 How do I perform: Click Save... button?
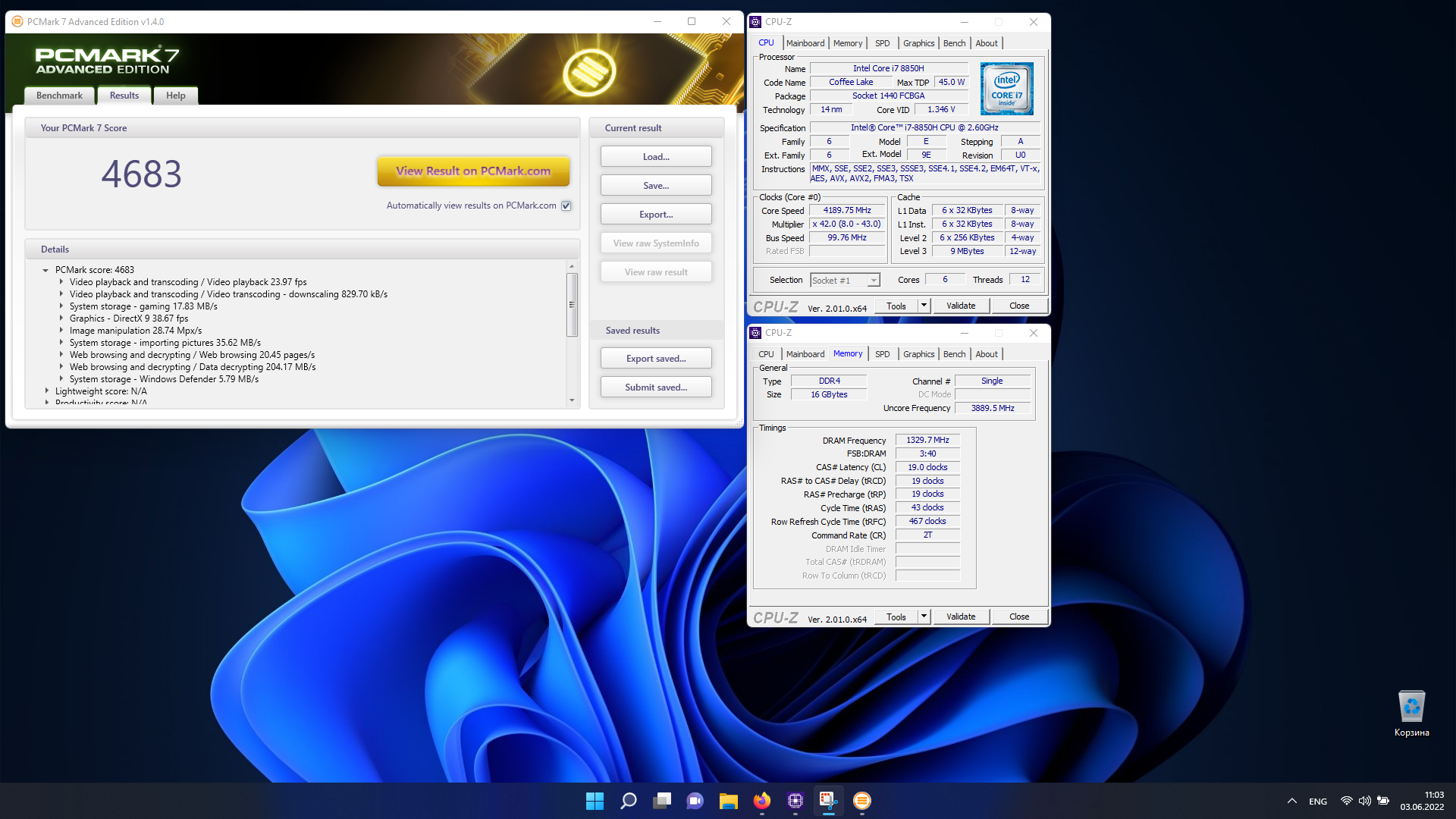tap(656, 186)
